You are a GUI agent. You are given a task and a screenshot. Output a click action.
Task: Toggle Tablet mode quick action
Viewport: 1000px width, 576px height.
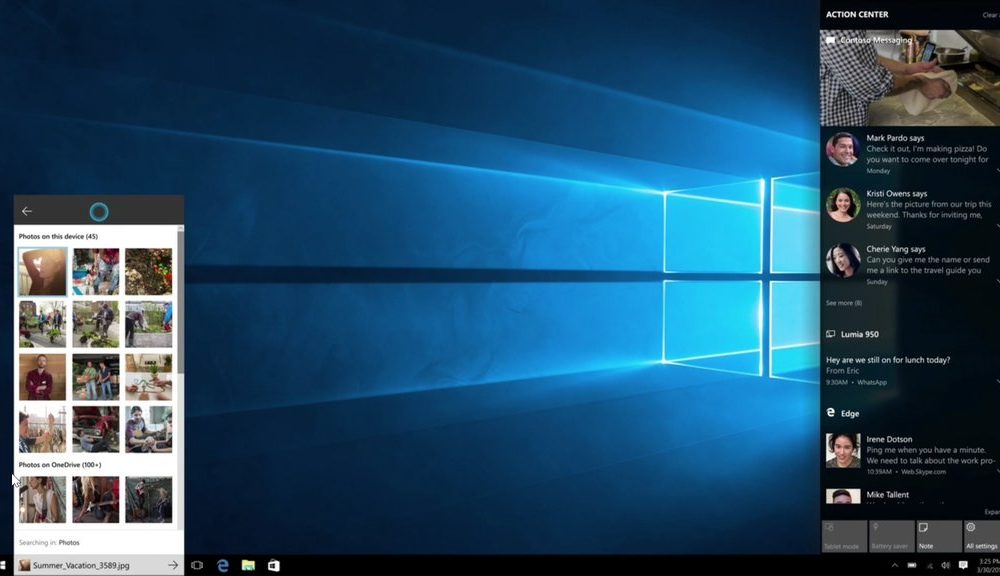point(843,536)
